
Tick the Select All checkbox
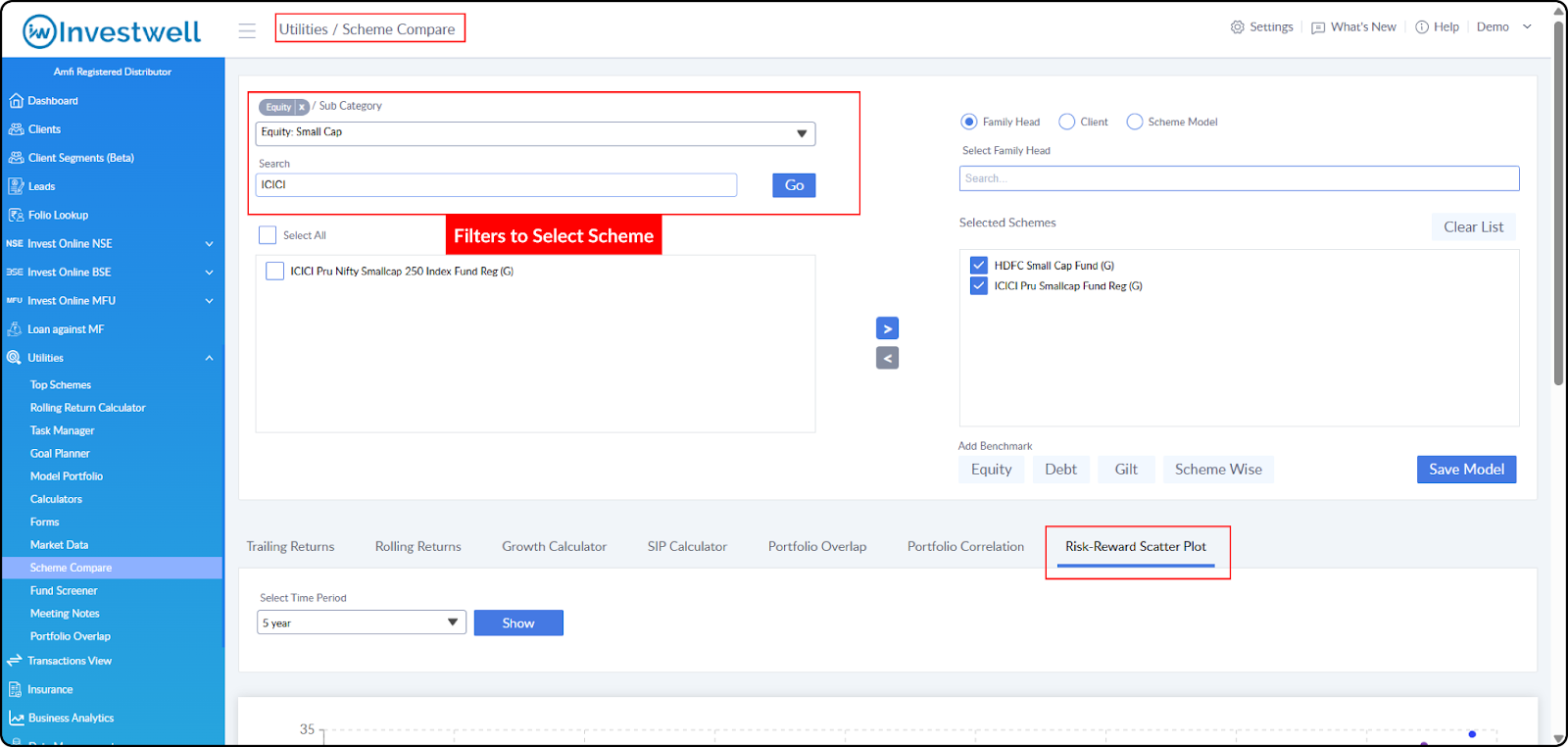[x=268, y=235]
